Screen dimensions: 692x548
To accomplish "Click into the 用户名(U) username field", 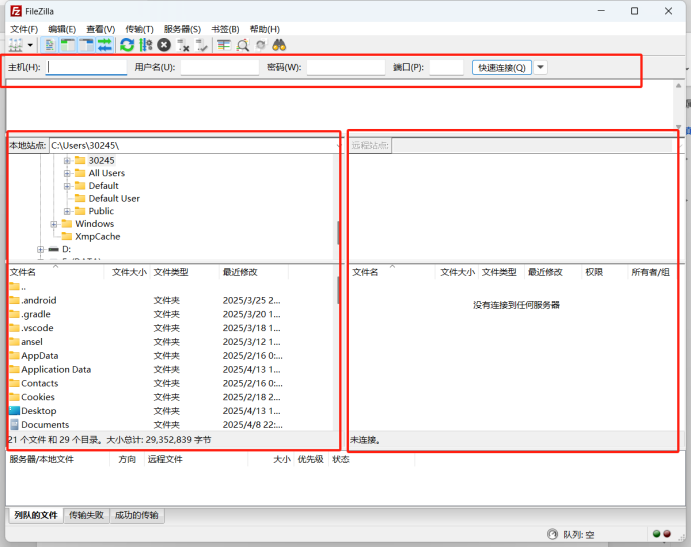I will (220, 68).
